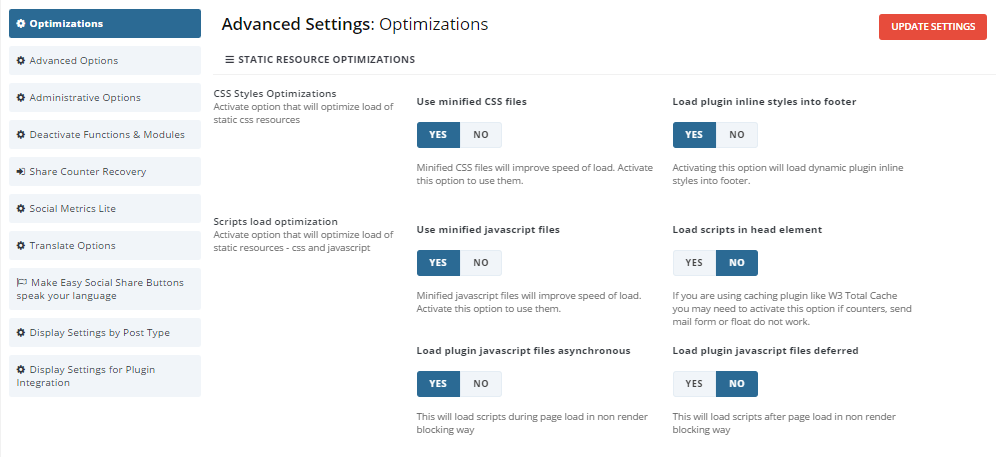Open the Share Counter Recovery settings
Viewport: 1000px width, 457px height.
87,172
